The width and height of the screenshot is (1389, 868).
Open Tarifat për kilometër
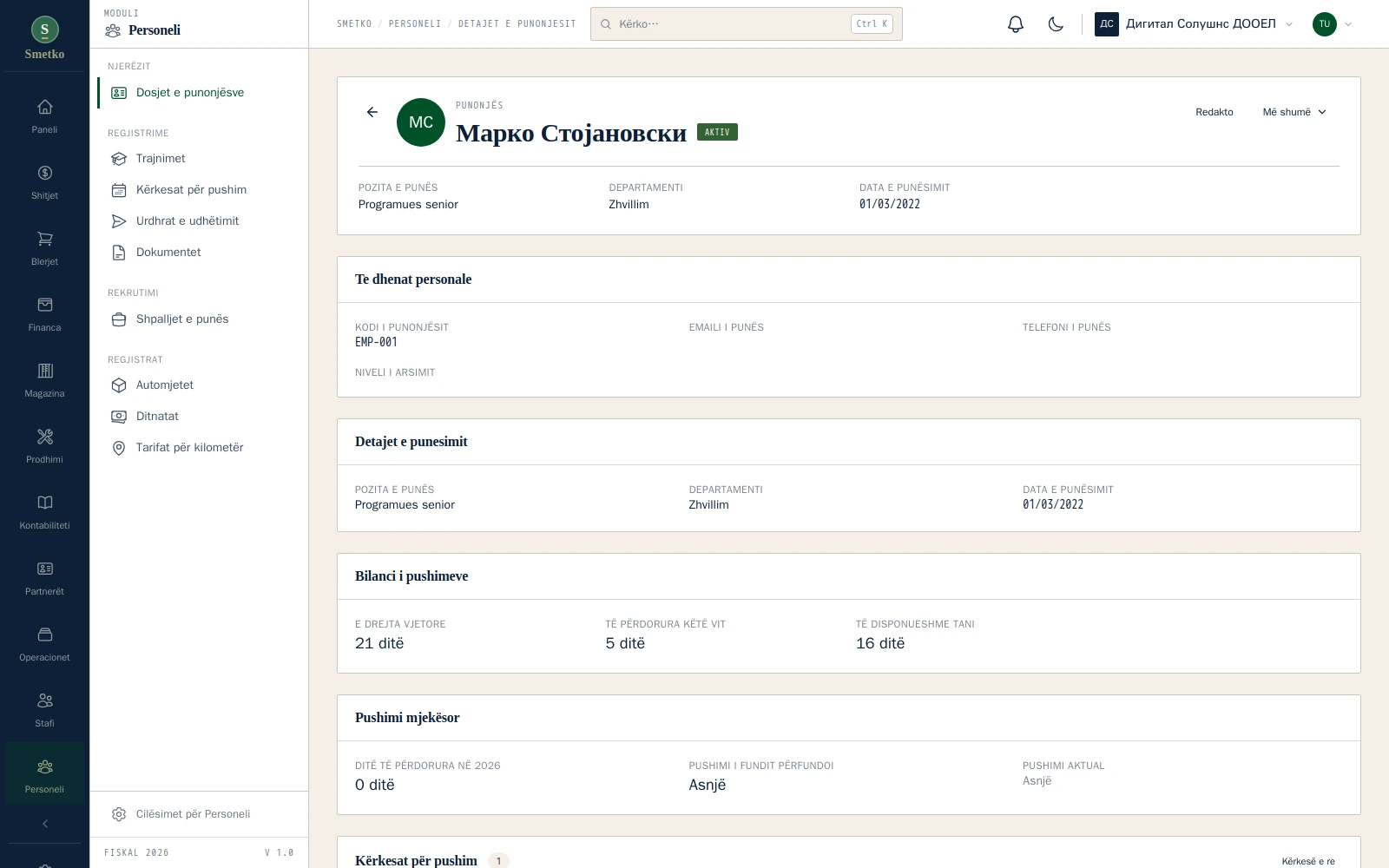pyautogui.click(x=200, y=448)
